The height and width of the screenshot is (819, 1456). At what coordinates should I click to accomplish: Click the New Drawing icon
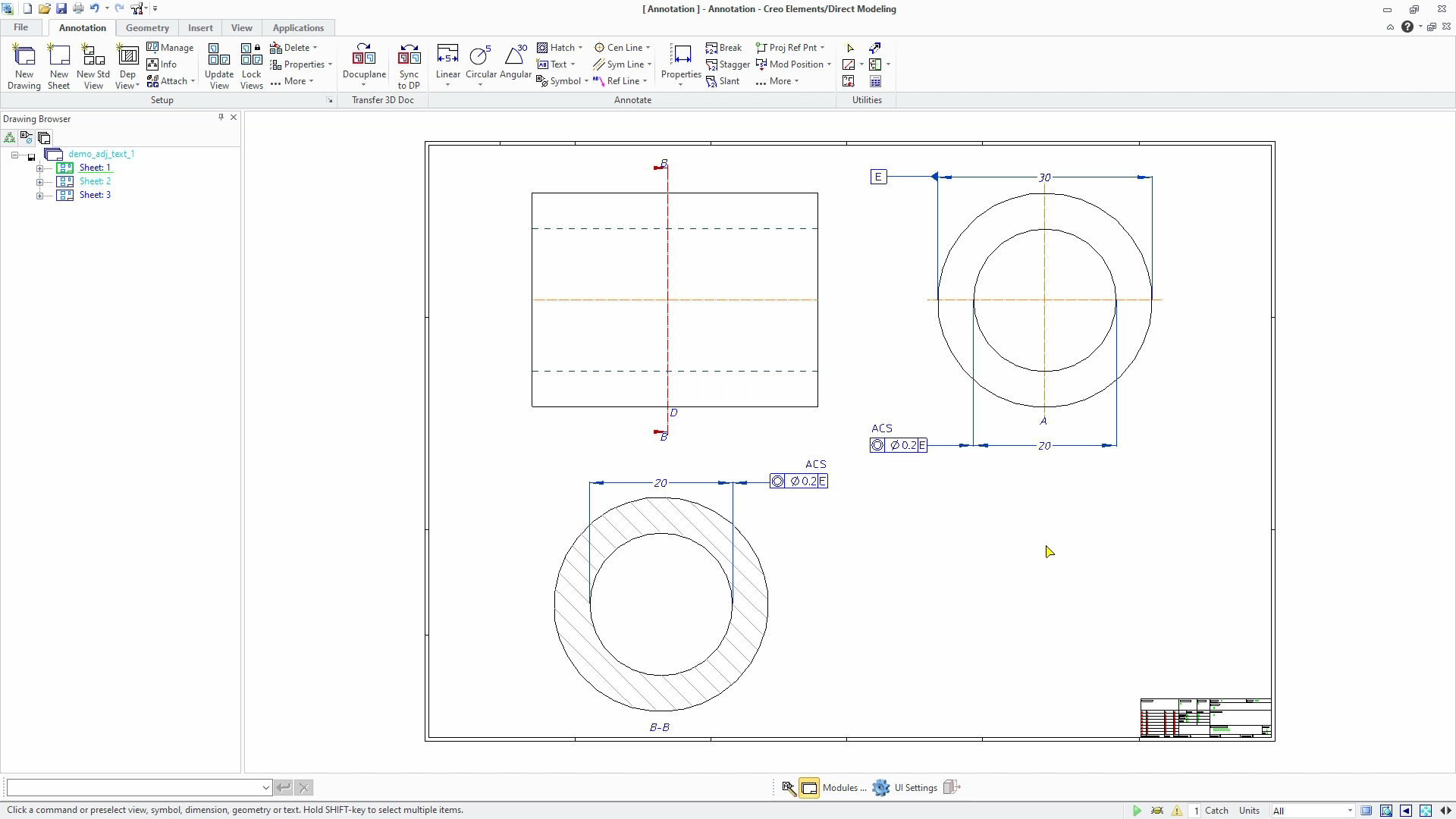tap(24, 66)
